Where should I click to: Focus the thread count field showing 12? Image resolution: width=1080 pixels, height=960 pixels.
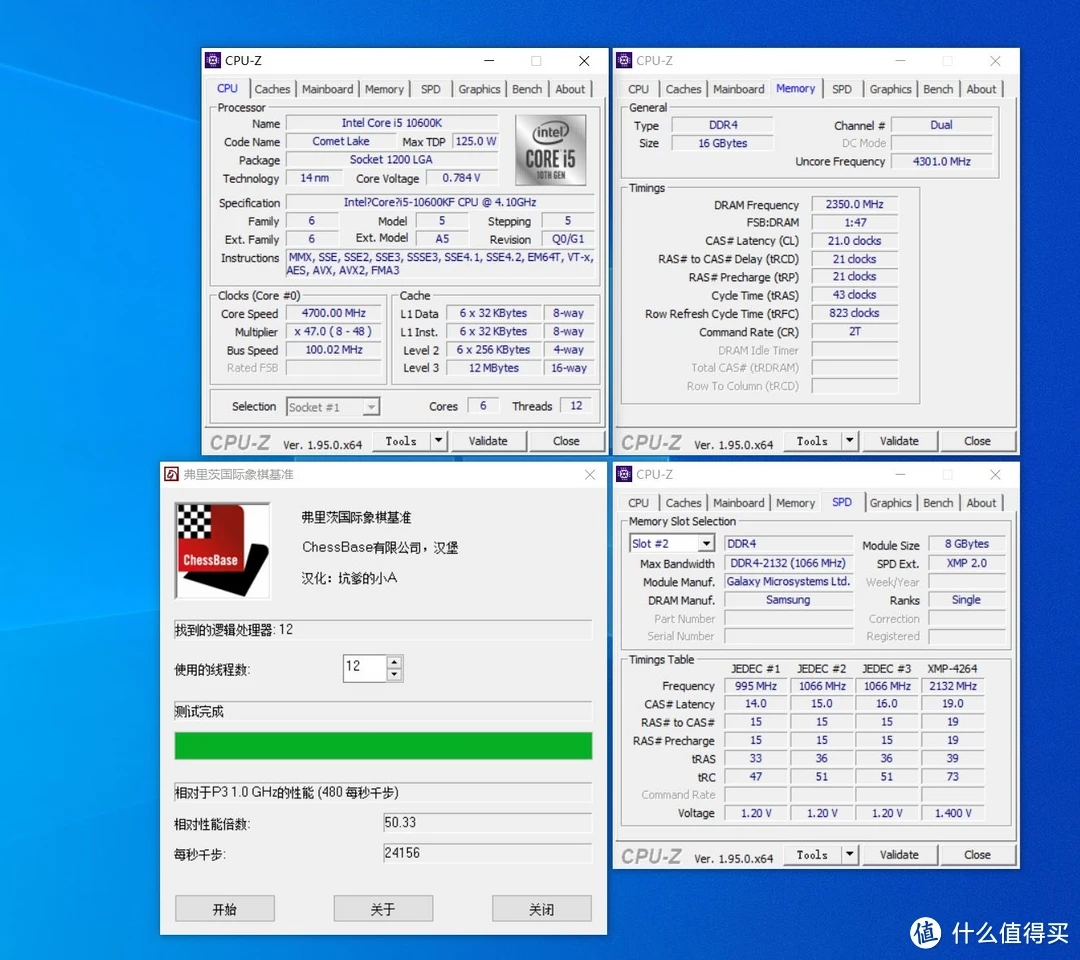tap(365, 668)
